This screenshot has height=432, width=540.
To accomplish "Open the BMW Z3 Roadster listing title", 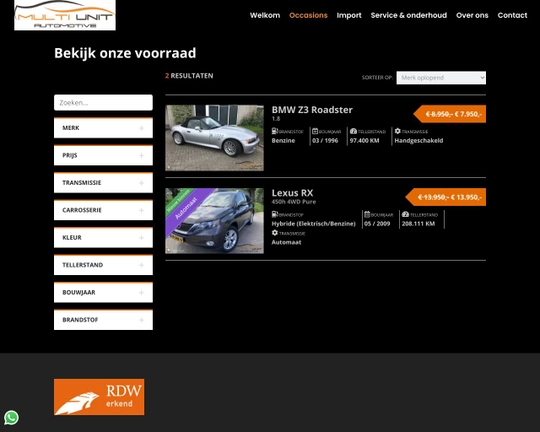I will pos(312,110).
